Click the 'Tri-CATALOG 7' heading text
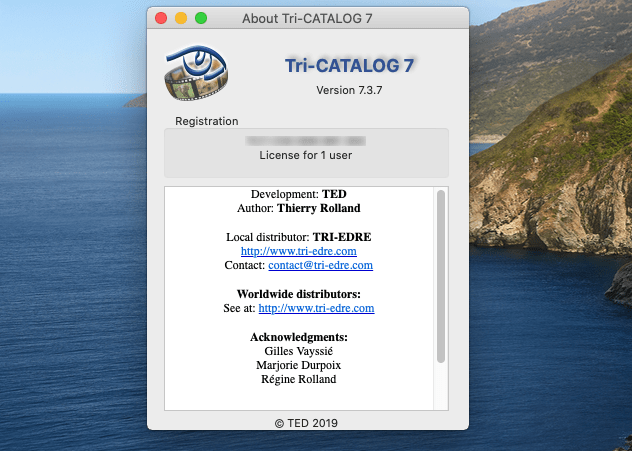 349,65
